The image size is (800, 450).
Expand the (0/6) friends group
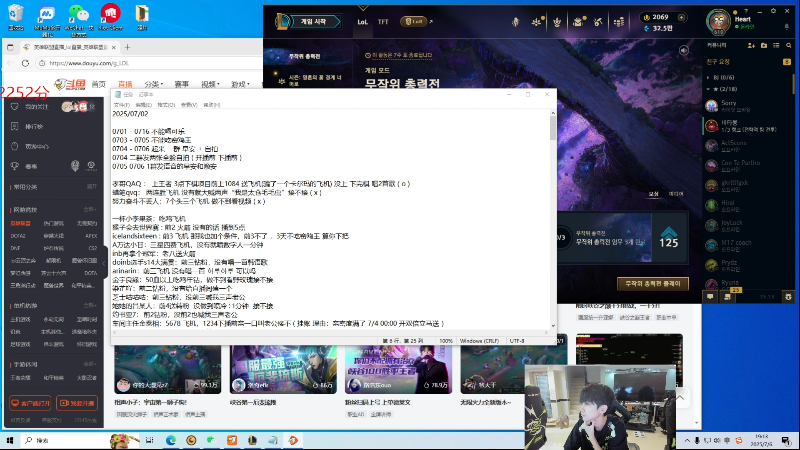pos(708,78)
